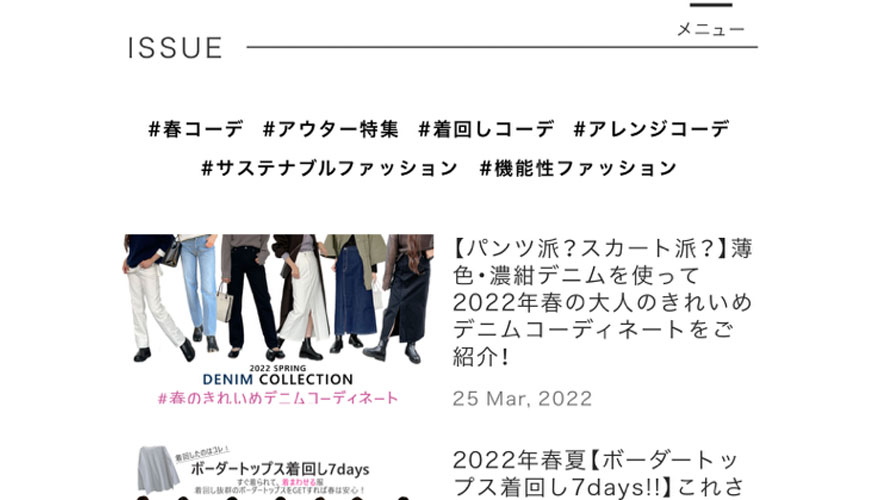This screenshot has width=880, height=500.
Task: Open the #着回しコーデ tag
Action: click(486, 130)
